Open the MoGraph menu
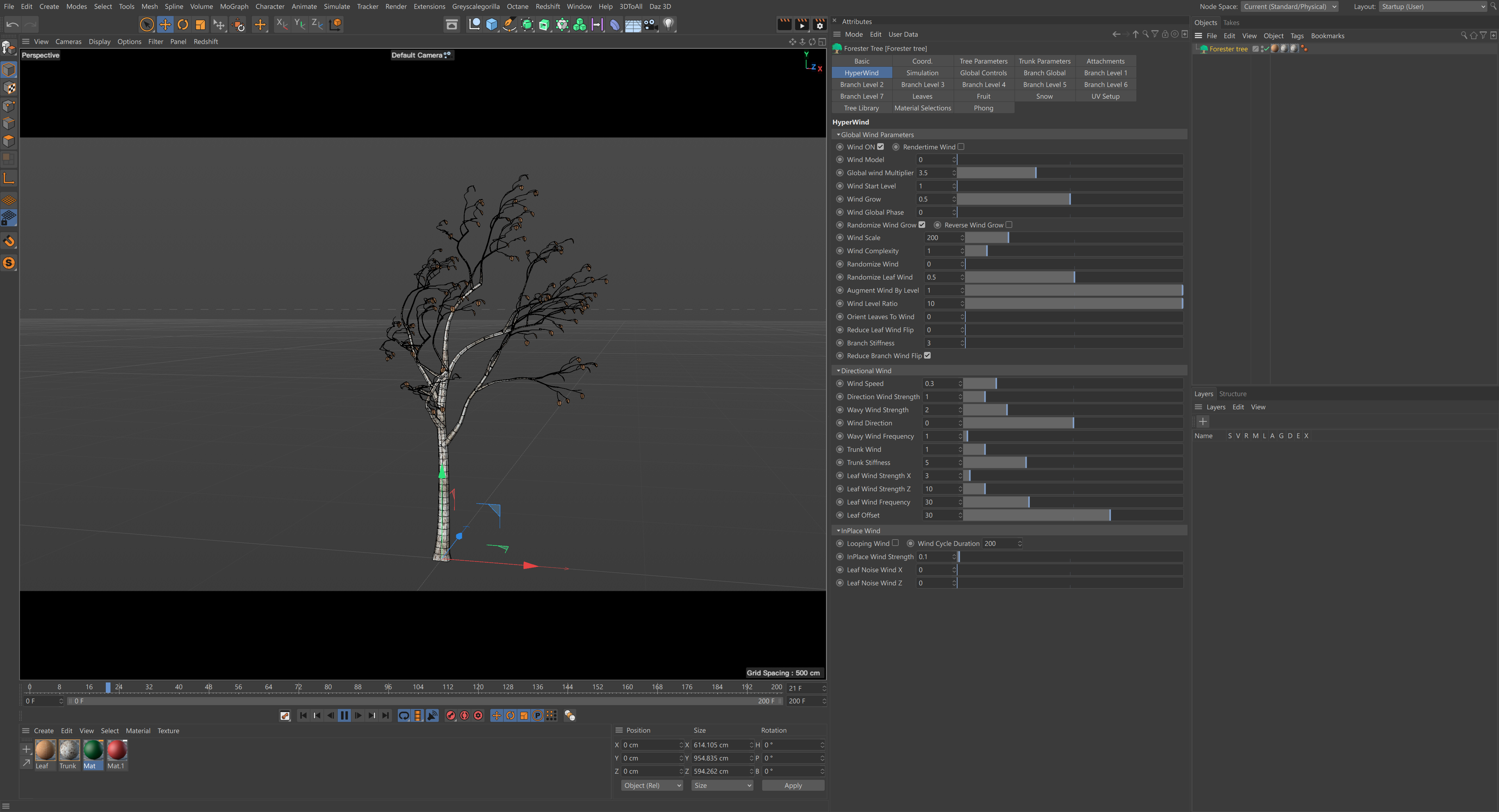The width and height of the screenshot is (1499, 812). (x=234, y=6)
